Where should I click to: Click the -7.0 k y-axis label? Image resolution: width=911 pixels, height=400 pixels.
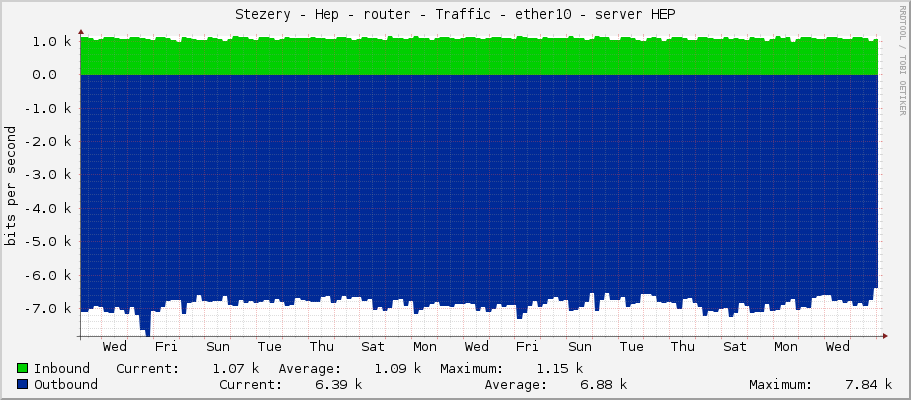[x=48, y=309]
